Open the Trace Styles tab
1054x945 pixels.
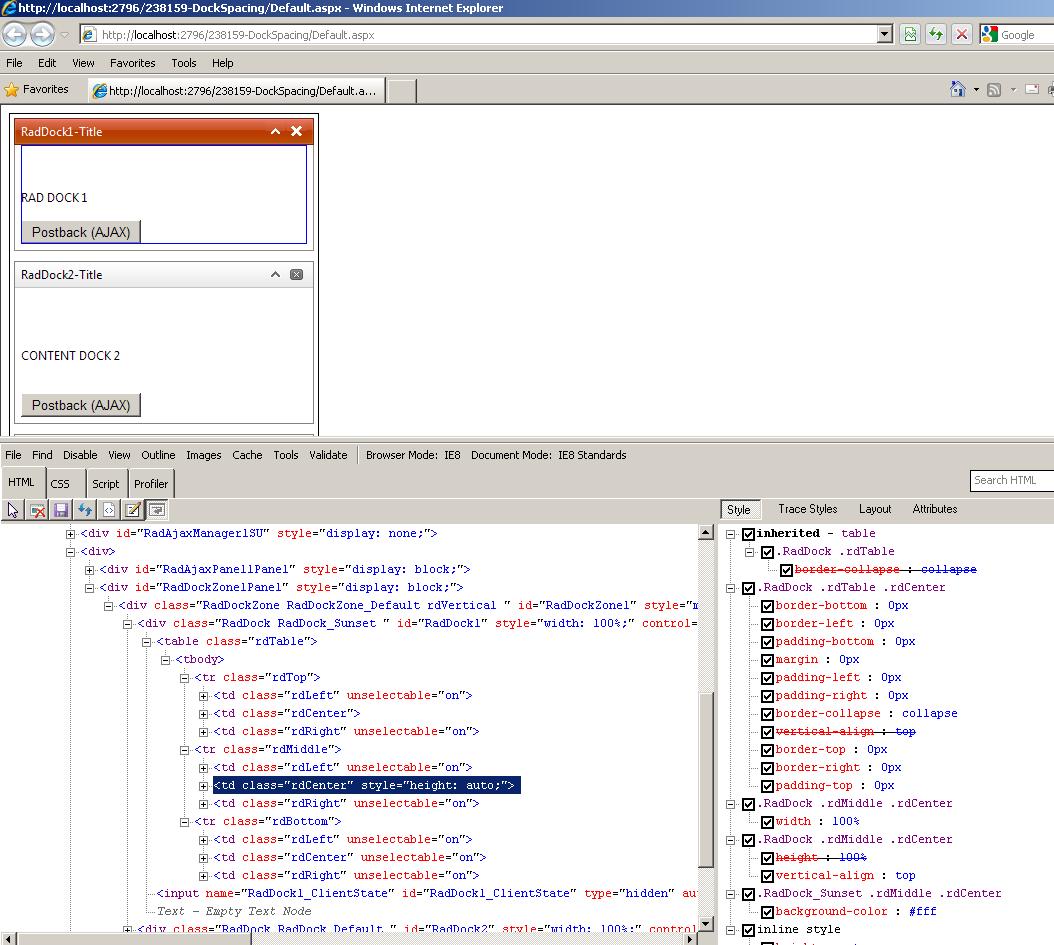pos(807,509)
